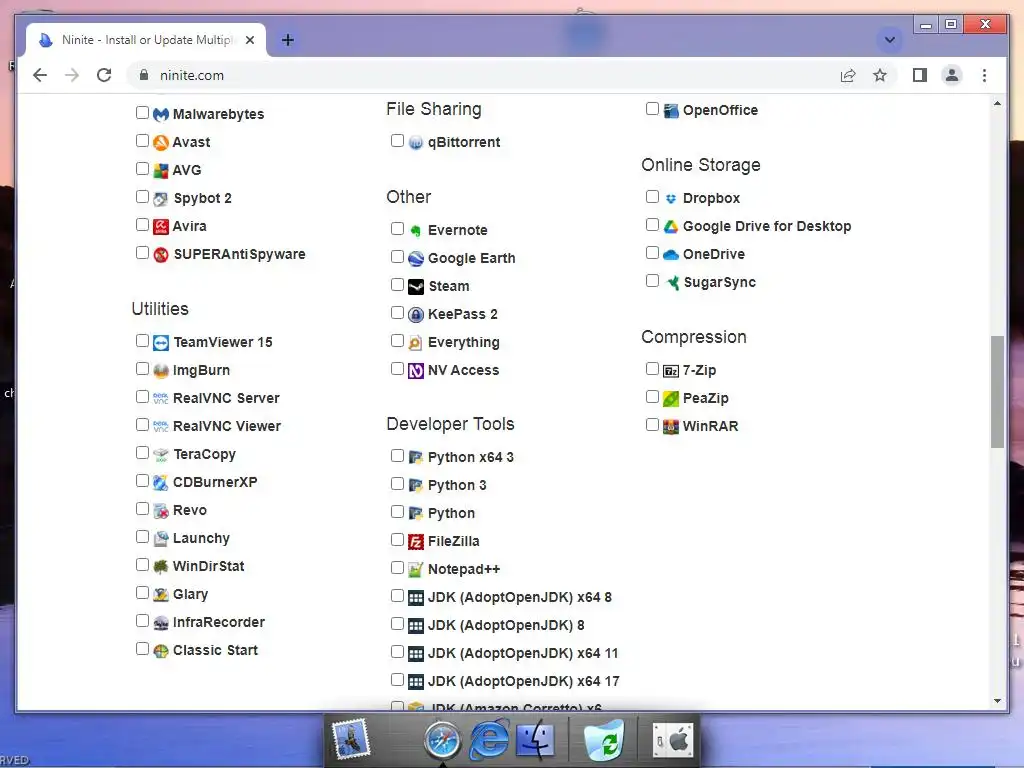Click the TeamViewer 15 icon
This screenshot has width=1024, height=768.
pyautogui.click(x=161, y=343)
